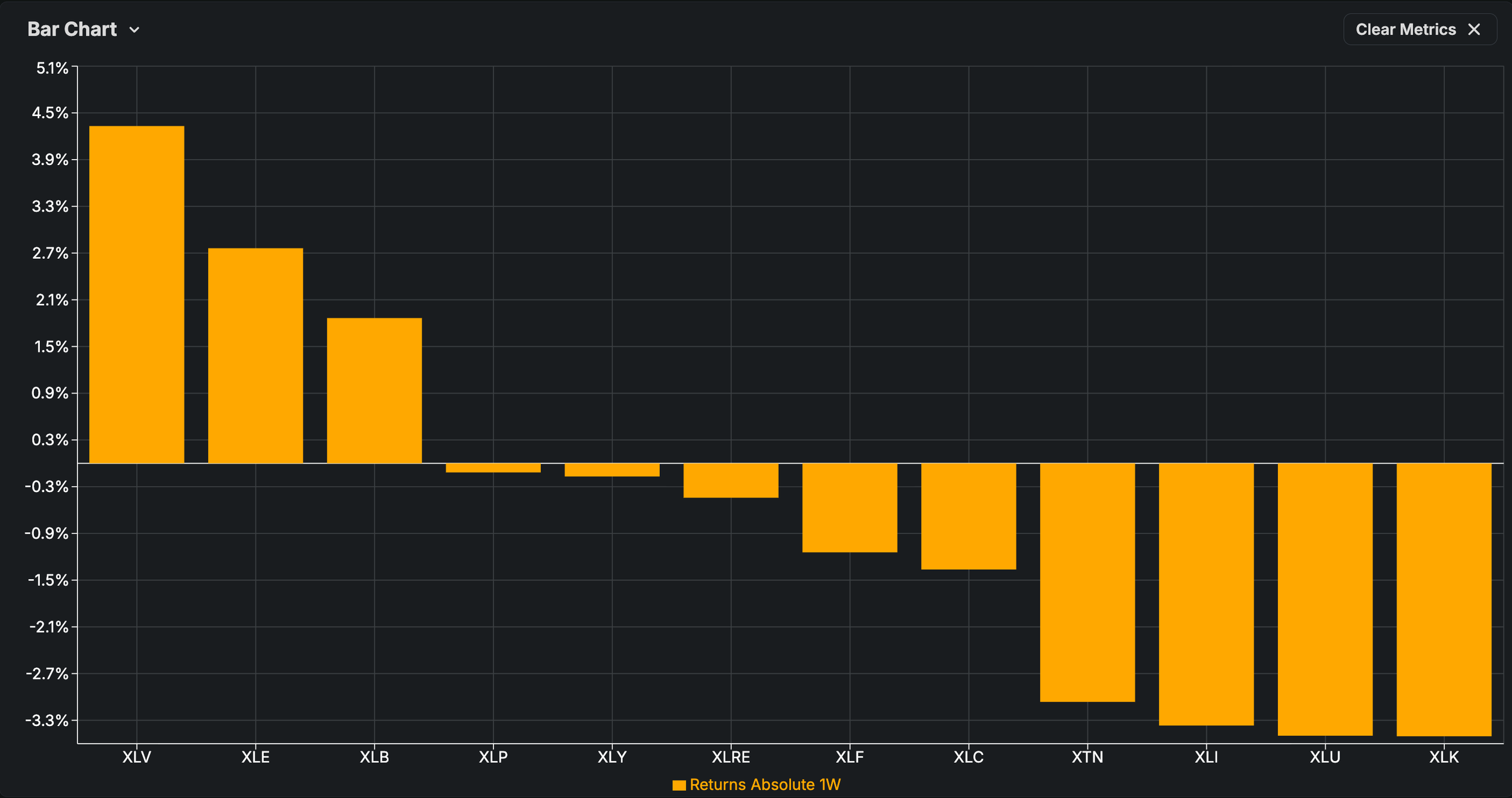Click the 0.3% y-axis value
The height and width of the screenshot is (798, 1512).
pyautogui.click(x=50, y=440)
